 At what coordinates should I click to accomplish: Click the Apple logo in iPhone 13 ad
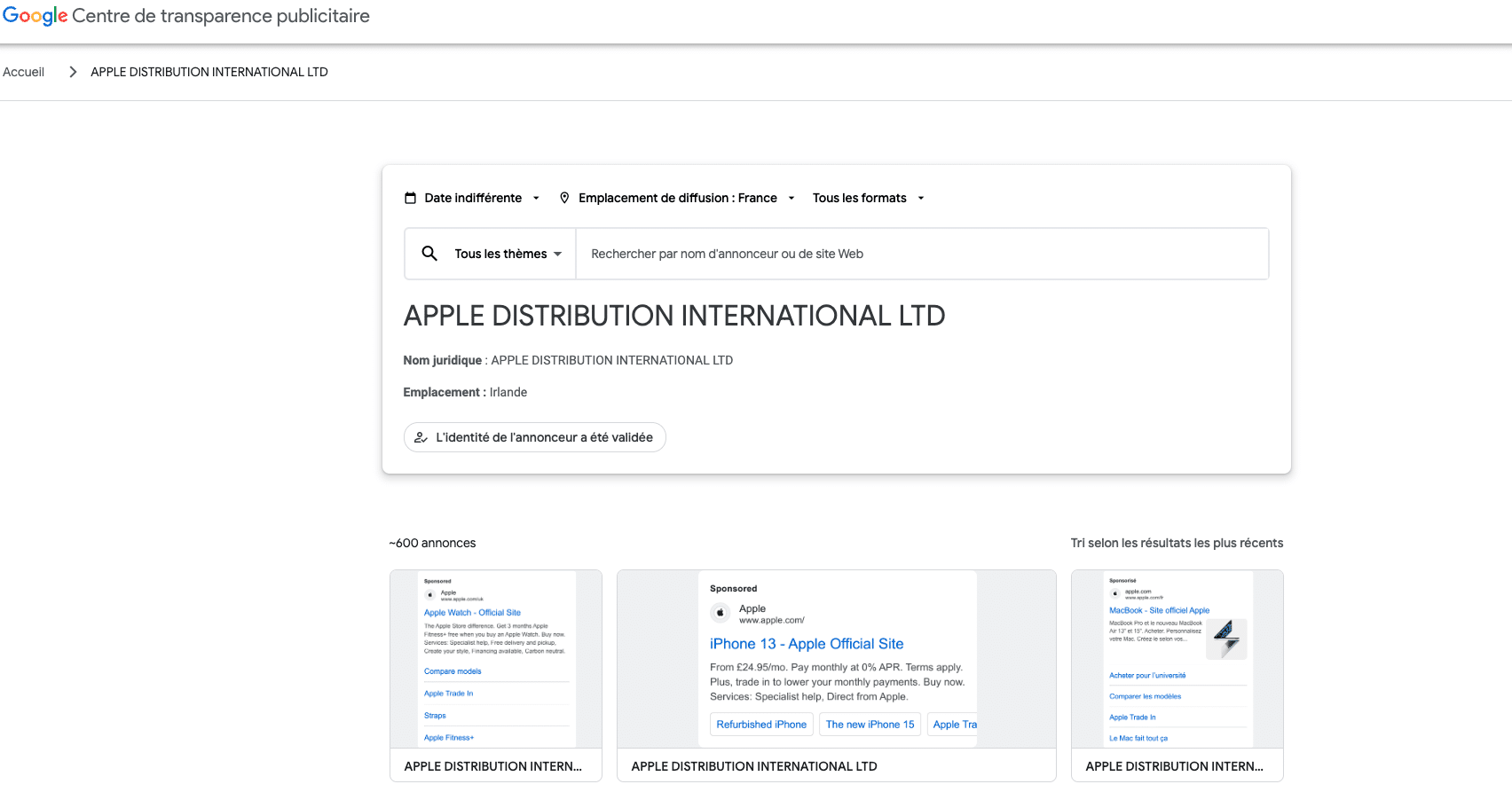(721, 613)
